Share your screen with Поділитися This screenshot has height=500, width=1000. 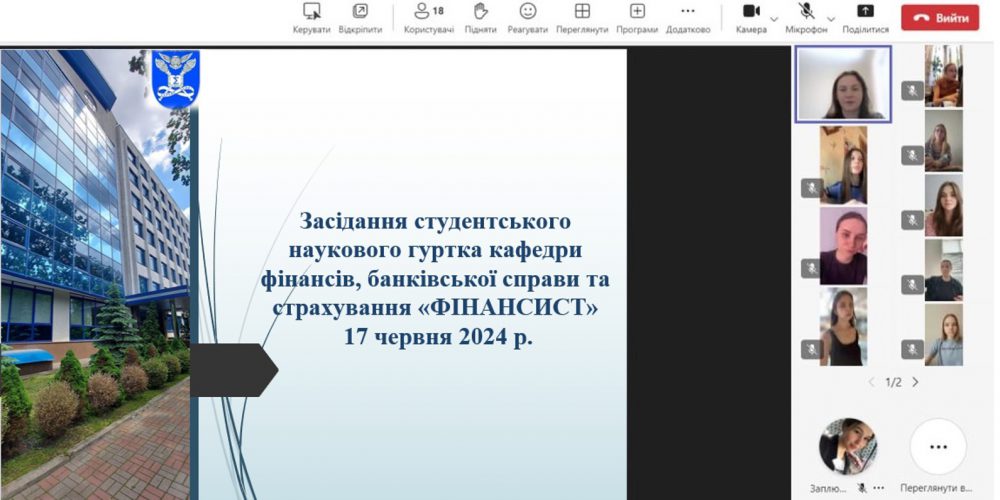[x=865, y=12]
